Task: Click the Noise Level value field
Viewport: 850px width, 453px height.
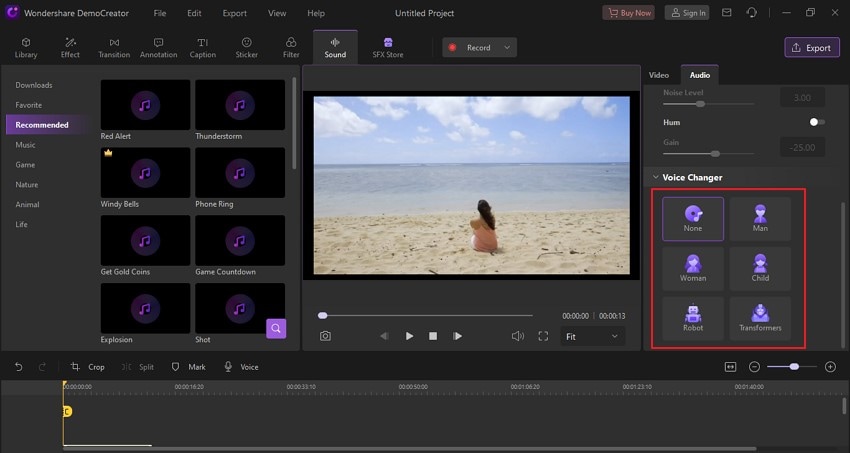Action: click(x=802, y=98)
